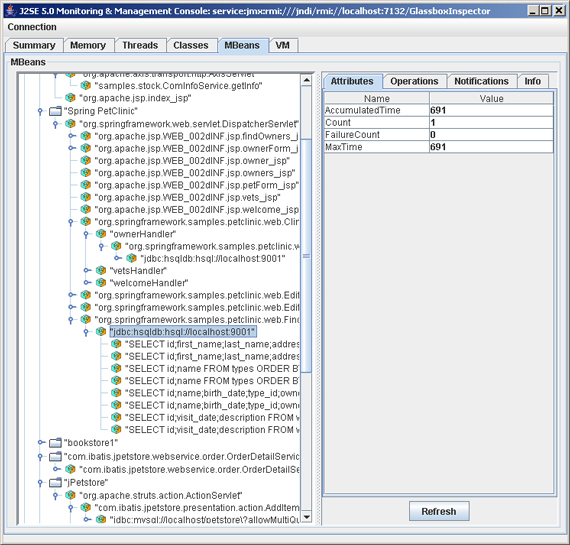The width and height of the screenshot is (570, 545).
Task: Select the MBeans tab
Action: pos(242,45)
